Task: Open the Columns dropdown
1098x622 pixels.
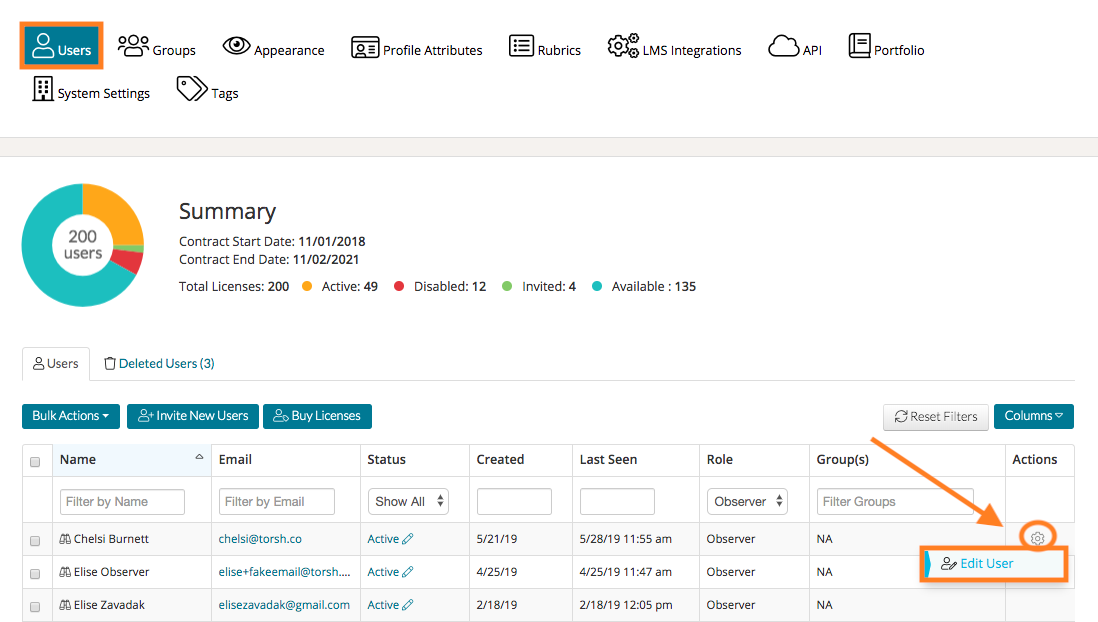Action: tap(1033, 416)
